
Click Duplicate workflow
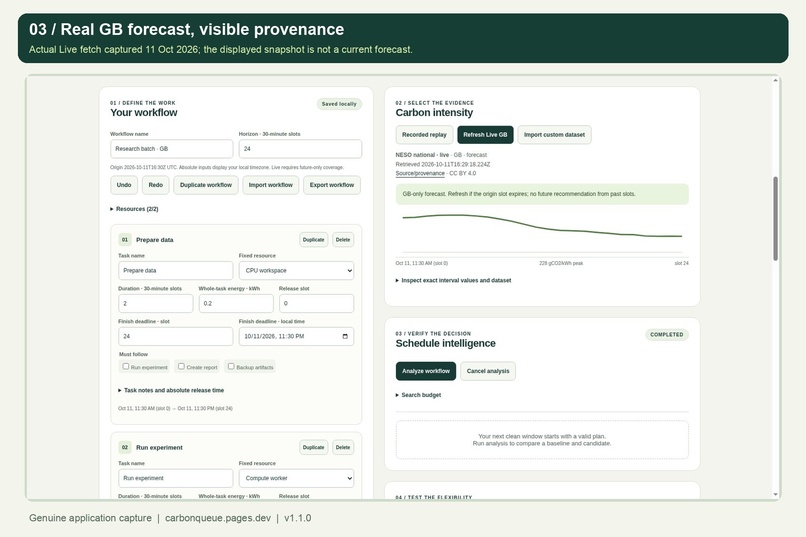pos(206,185)
